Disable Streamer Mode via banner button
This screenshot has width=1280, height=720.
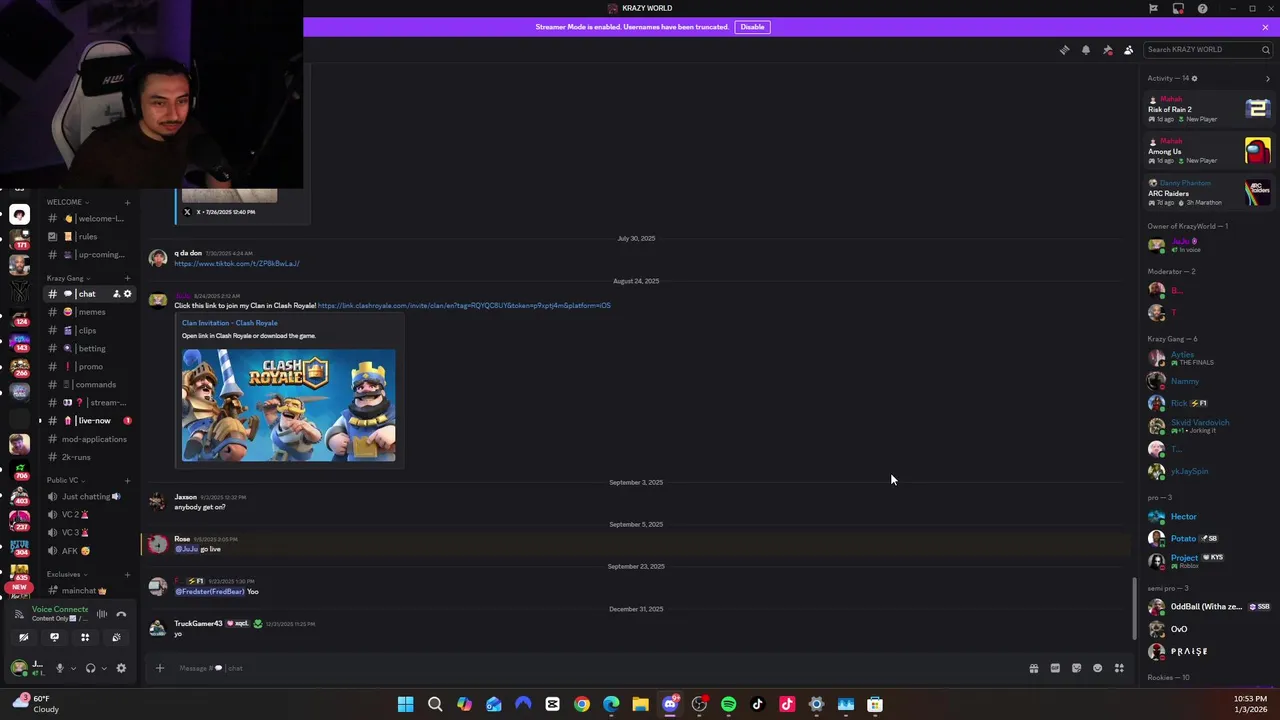coord(752,27)
